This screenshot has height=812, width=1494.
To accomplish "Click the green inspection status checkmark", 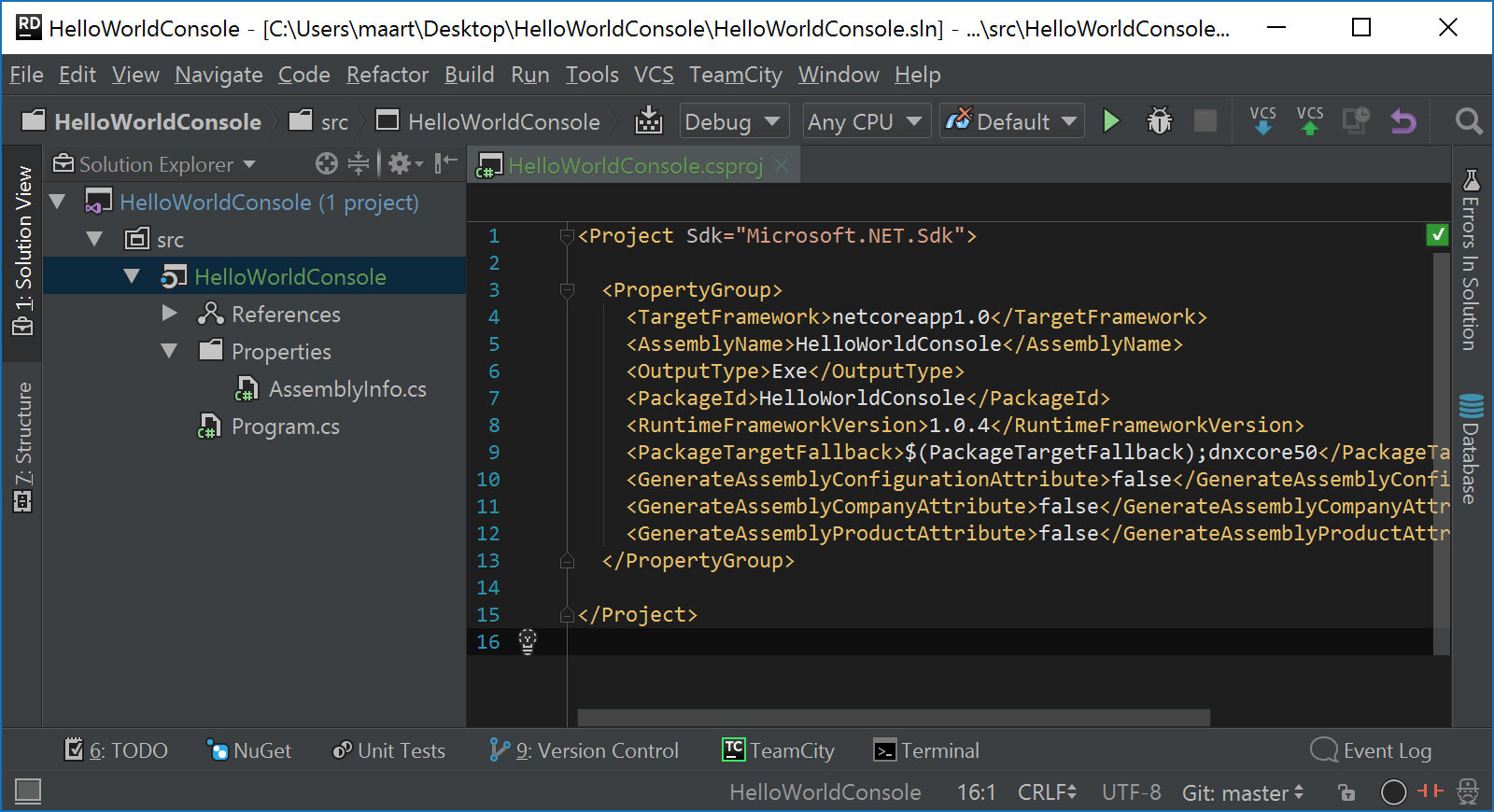I will (1438, 235).
